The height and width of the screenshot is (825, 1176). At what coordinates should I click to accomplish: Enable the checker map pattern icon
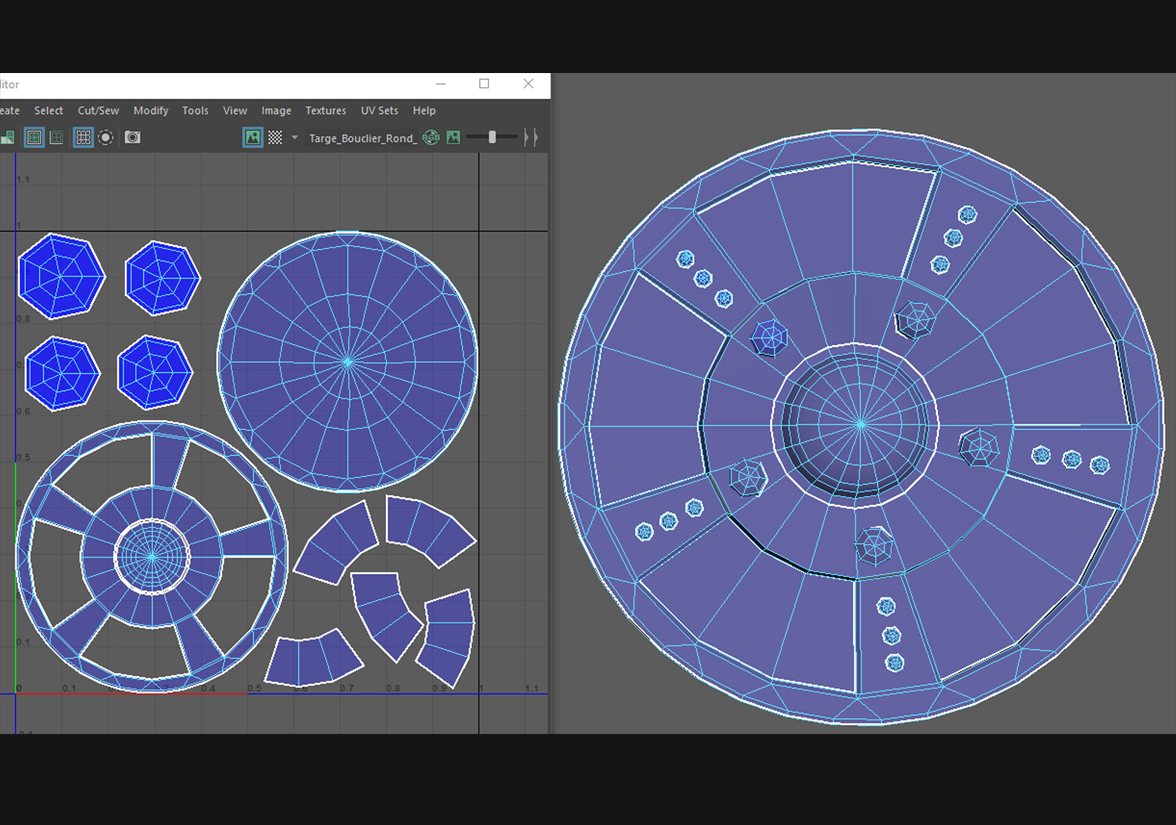(x=275, y=137)
